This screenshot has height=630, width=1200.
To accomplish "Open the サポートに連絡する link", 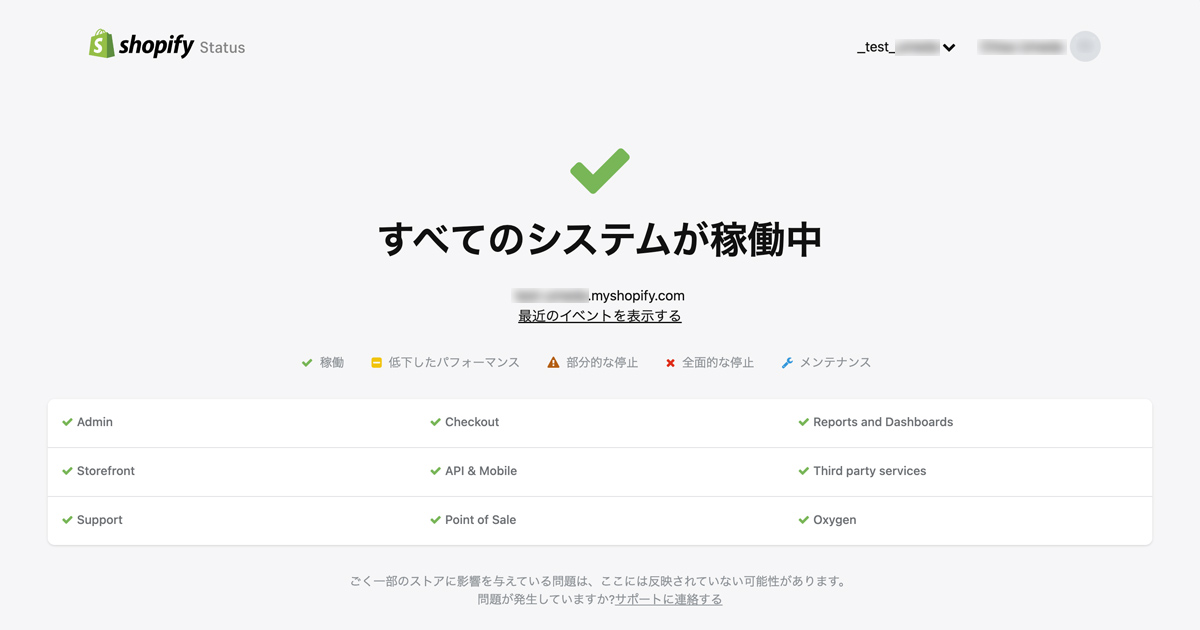I will [x=668, y=599].
